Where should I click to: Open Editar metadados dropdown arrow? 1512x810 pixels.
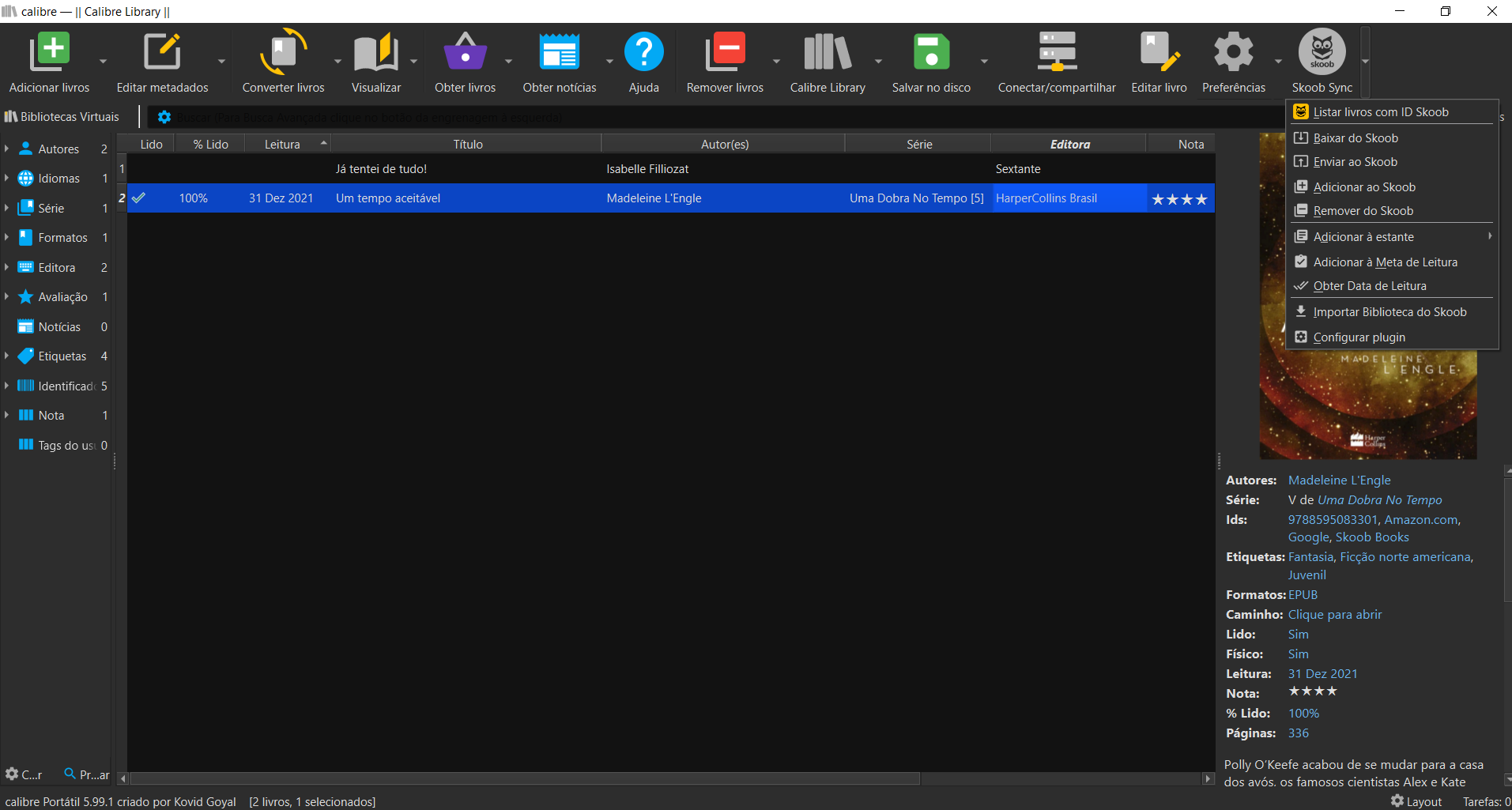click(x=221, y=61)
